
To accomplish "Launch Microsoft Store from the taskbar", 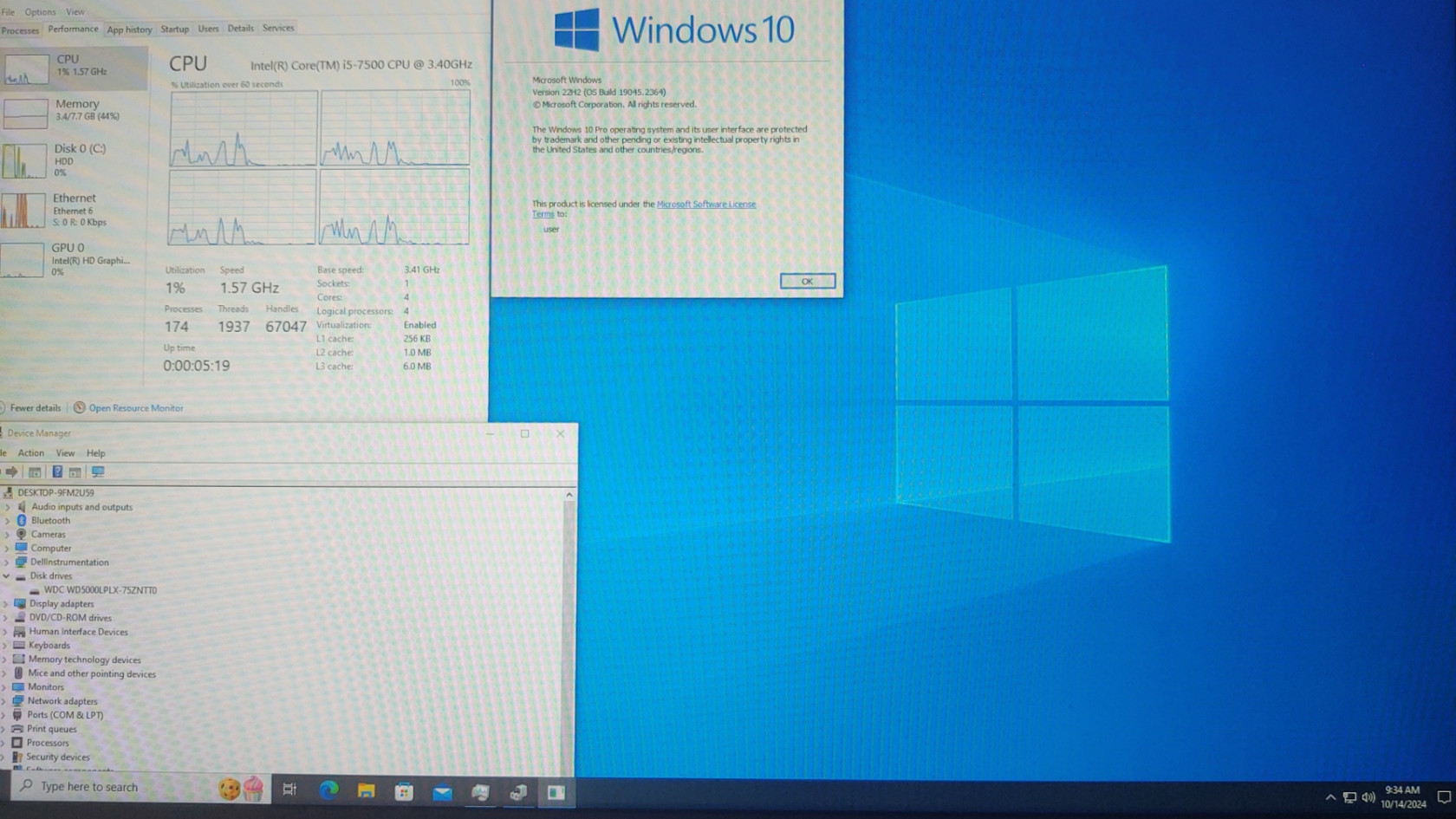I will (x=404, y=791).
